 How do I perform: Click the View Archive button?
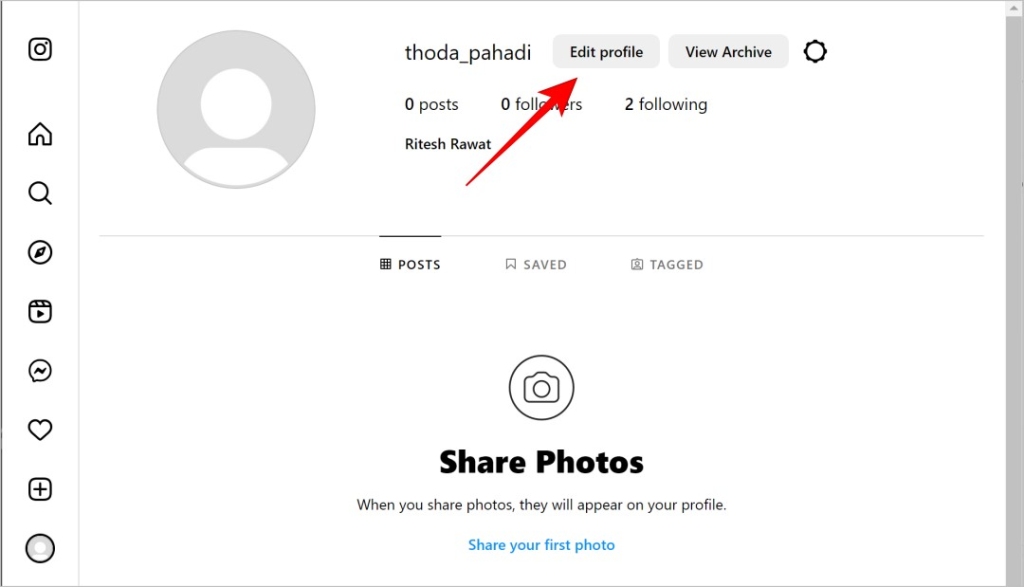click(x=728, y=52)
